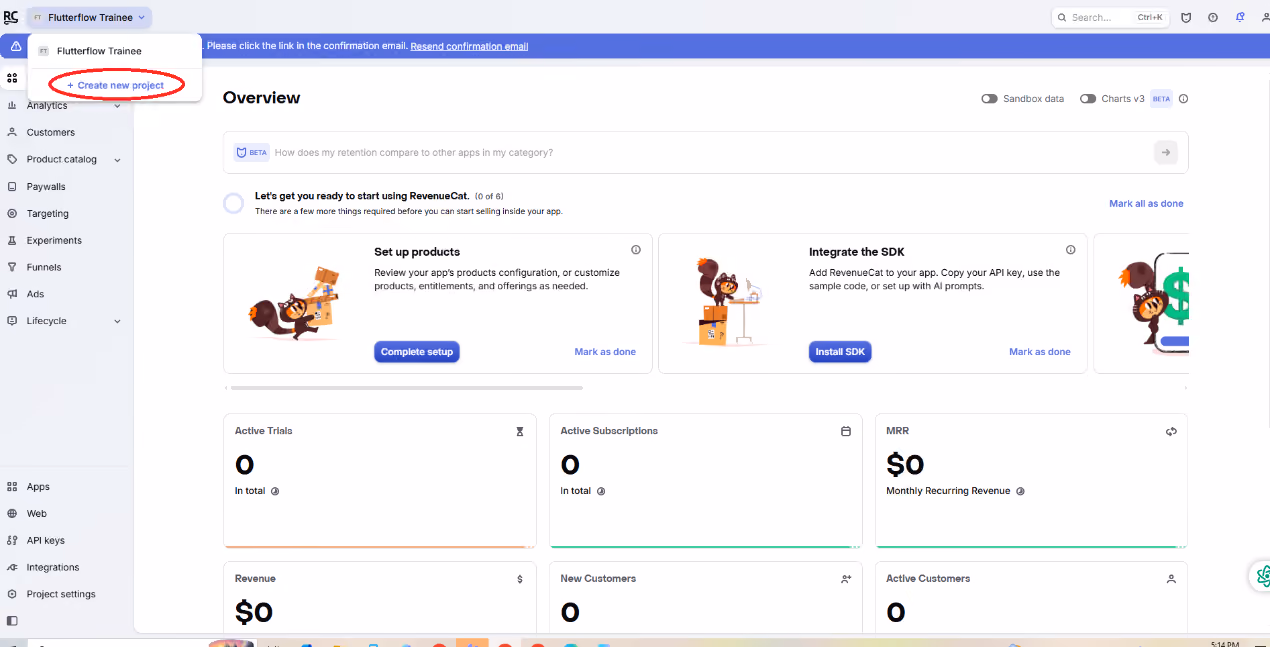Click the Mark all as done link
The image size is (1270, 647).
click(1146, 204)
